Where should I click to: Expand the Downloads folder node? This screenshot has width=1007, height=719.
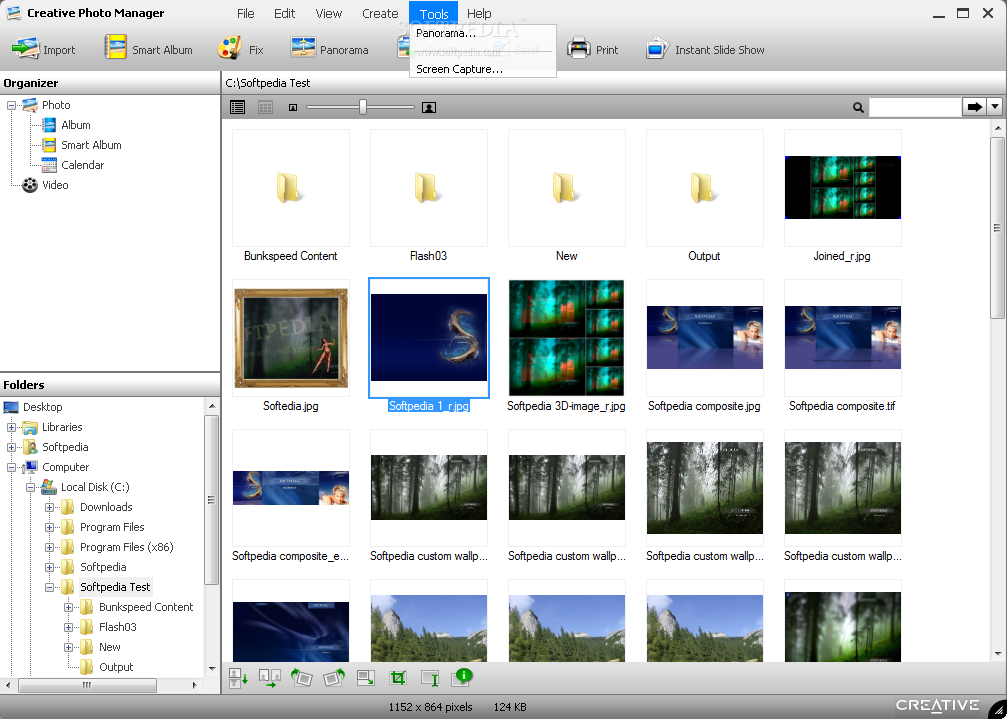[x=49, y=507]
